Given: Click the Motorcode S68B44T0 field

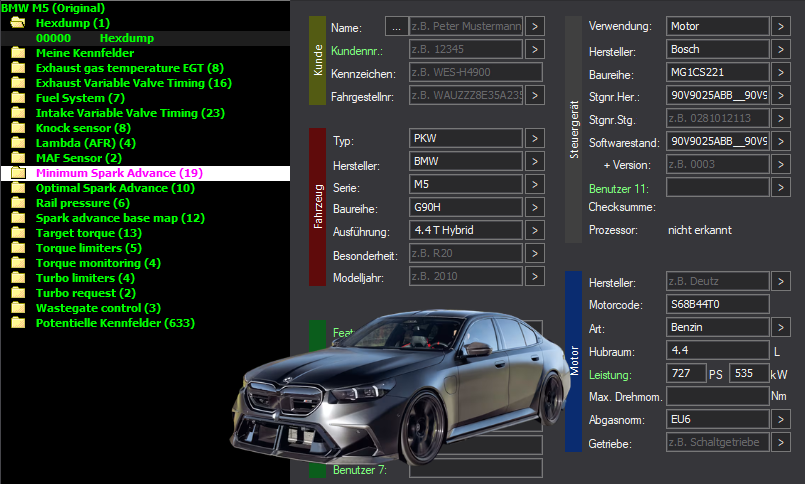Looking at the screenshot, I should pos(718,304).
